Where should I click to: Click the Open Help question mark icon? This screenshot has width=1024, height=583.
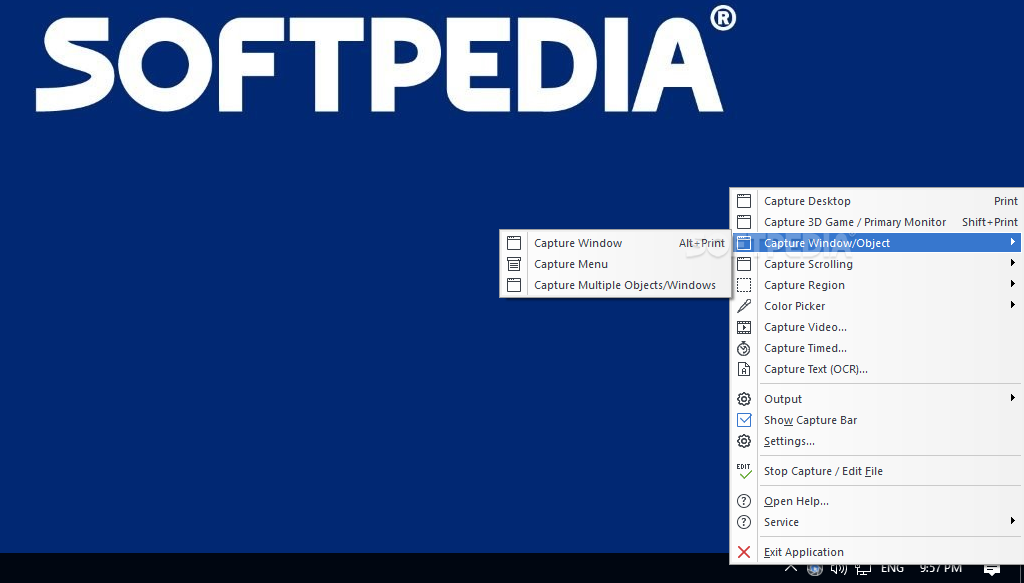tap(744, 501)
